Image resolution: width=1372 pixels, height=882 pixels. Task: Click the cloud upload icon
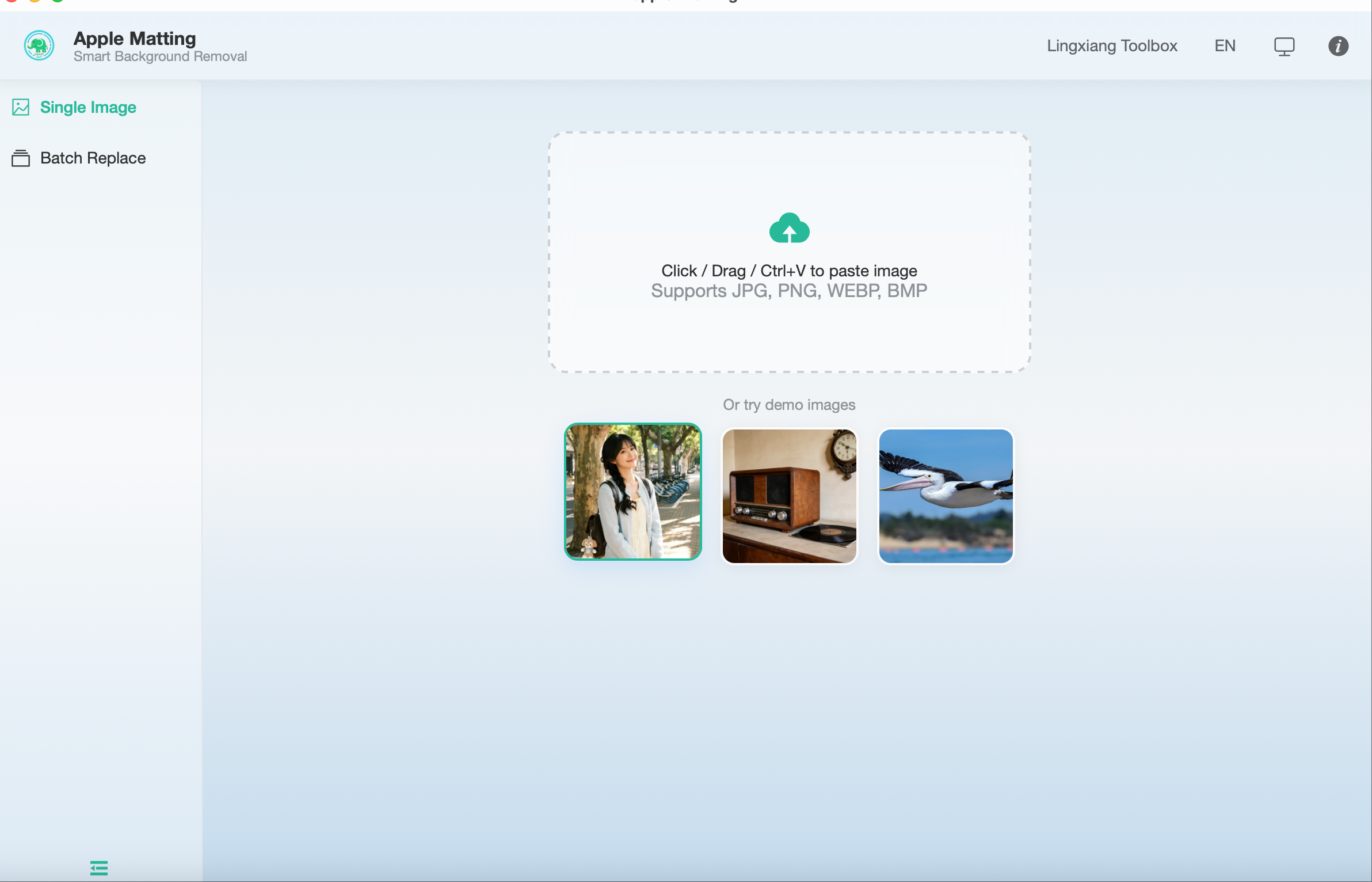tap(789, 229)
